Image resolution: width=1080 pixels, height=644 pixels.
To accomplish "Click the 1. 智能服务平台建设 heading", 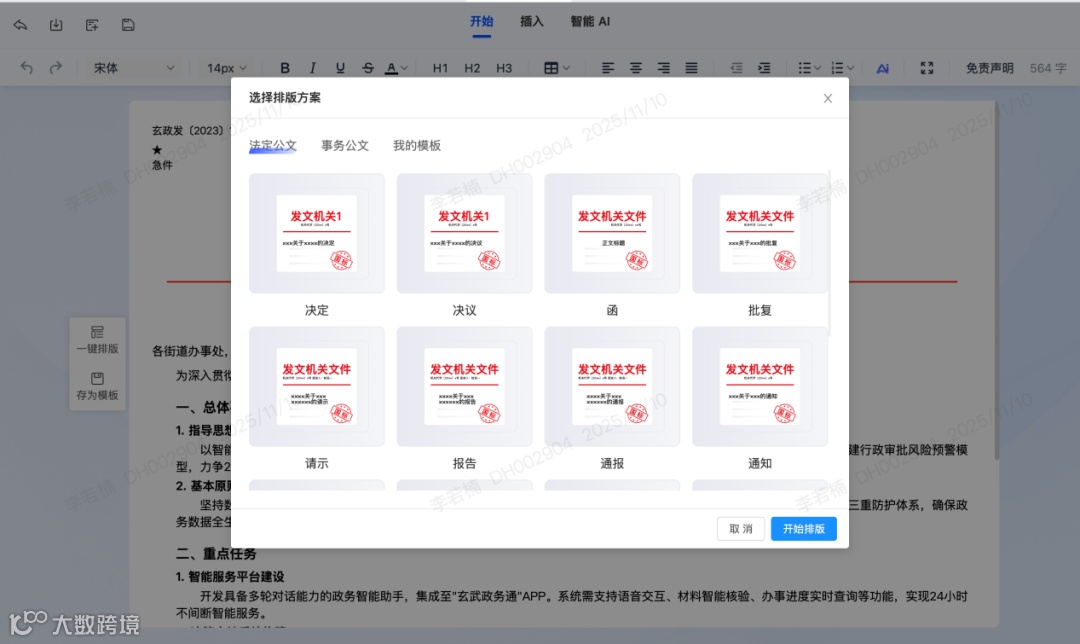I will tap(230, 577).
